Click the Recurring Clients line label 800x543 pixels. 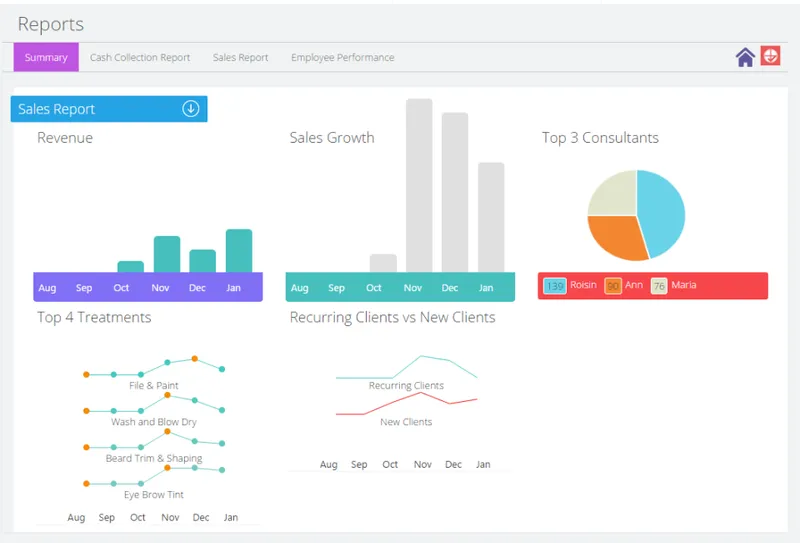tap(406, 385)
